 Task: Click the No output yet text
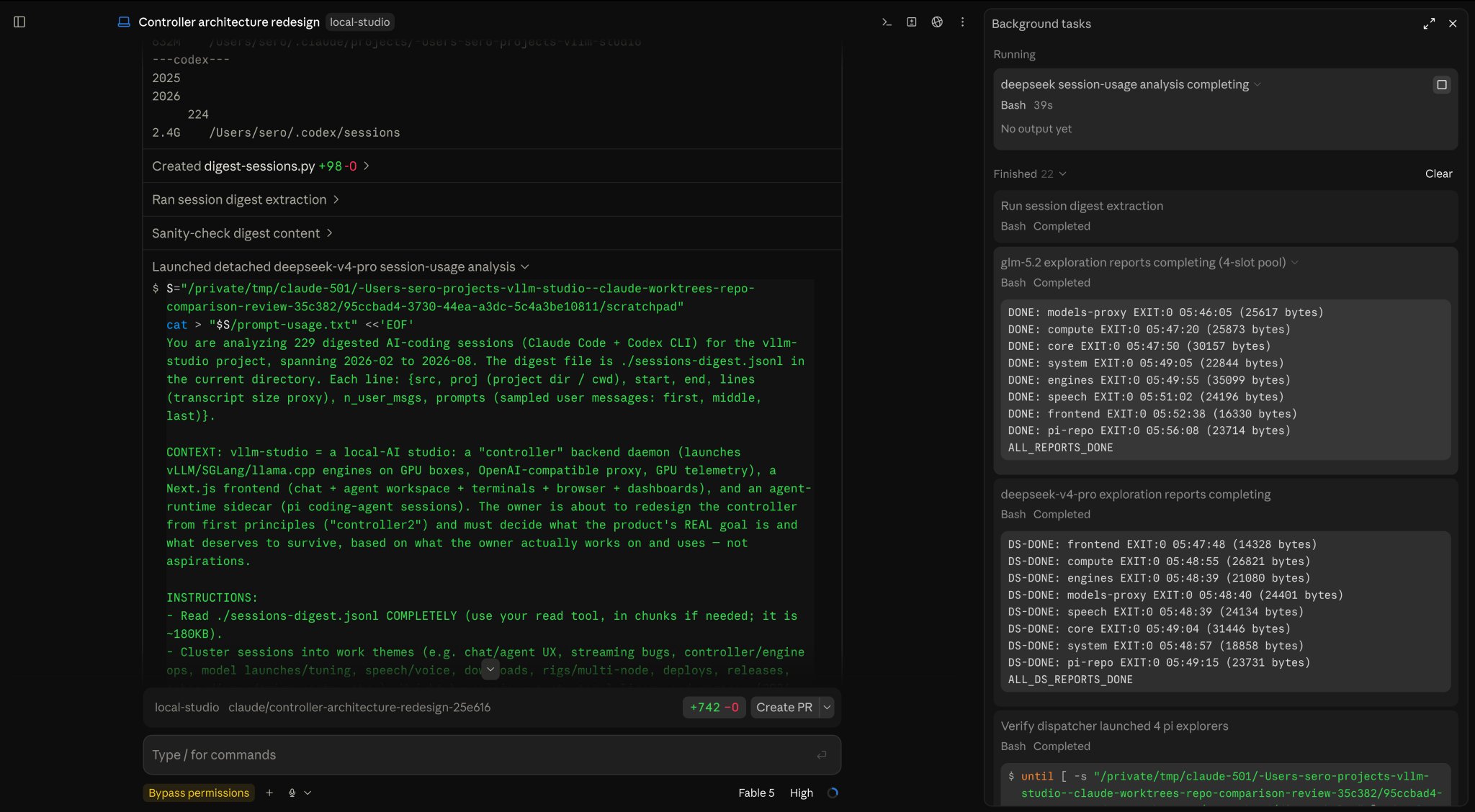coord(1036,129)
